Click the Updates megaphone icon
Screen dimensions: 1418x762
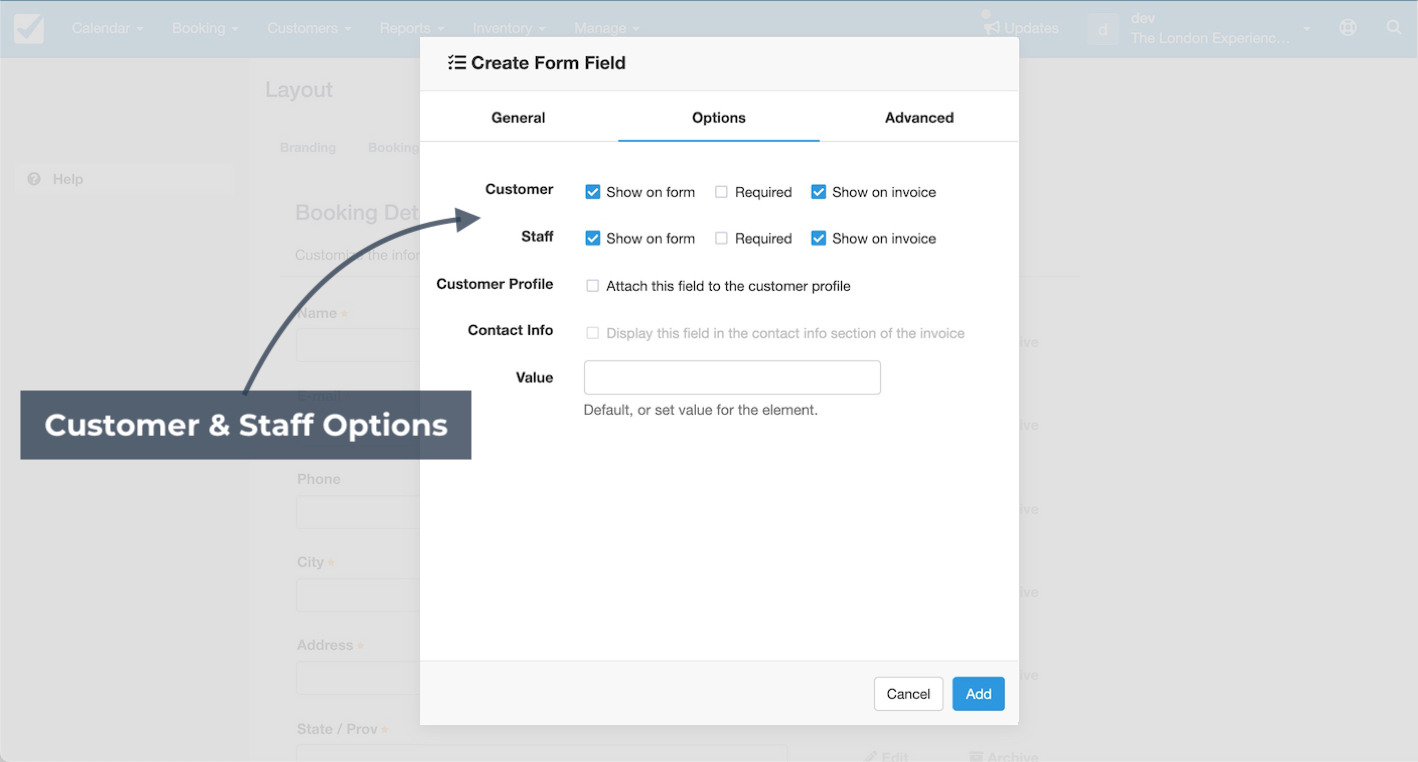click(x=991, y=28)
